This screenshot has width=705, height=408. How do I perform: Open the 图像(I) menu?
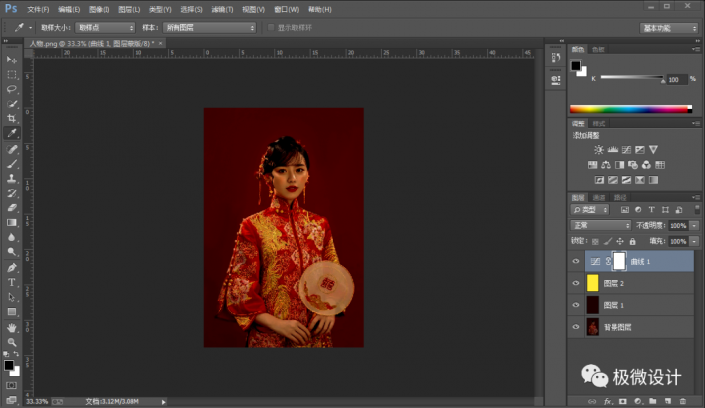[x=99, y=9]
